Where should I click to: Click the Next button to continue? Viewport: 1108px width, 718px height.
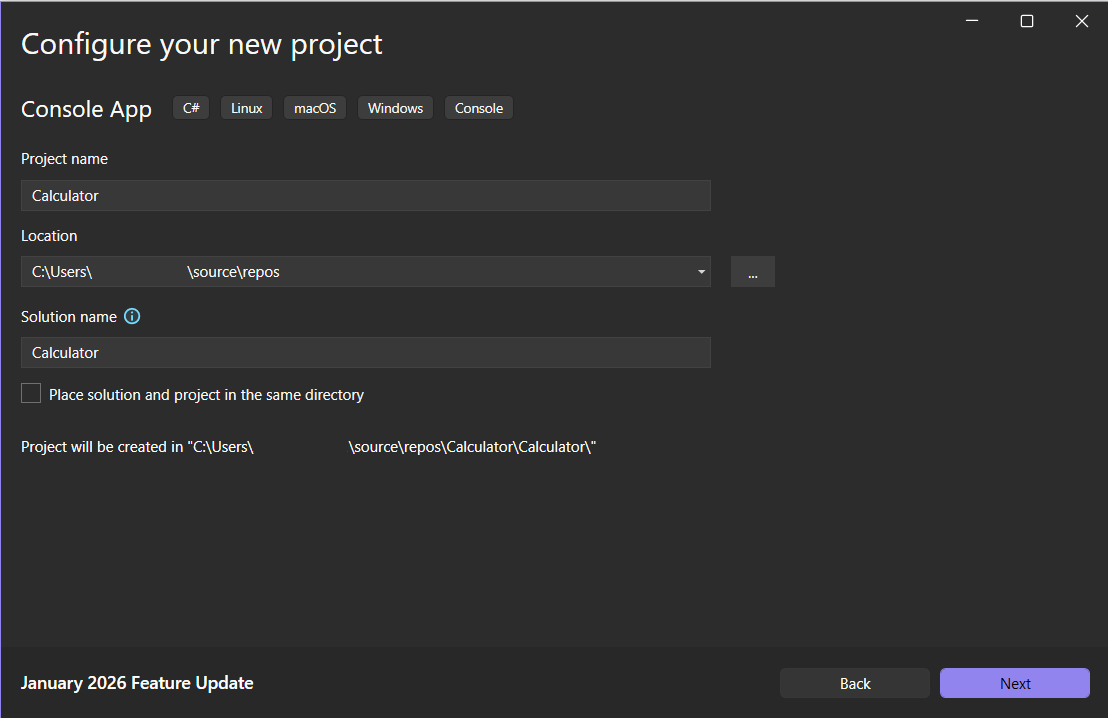(x=1014, y=683)
